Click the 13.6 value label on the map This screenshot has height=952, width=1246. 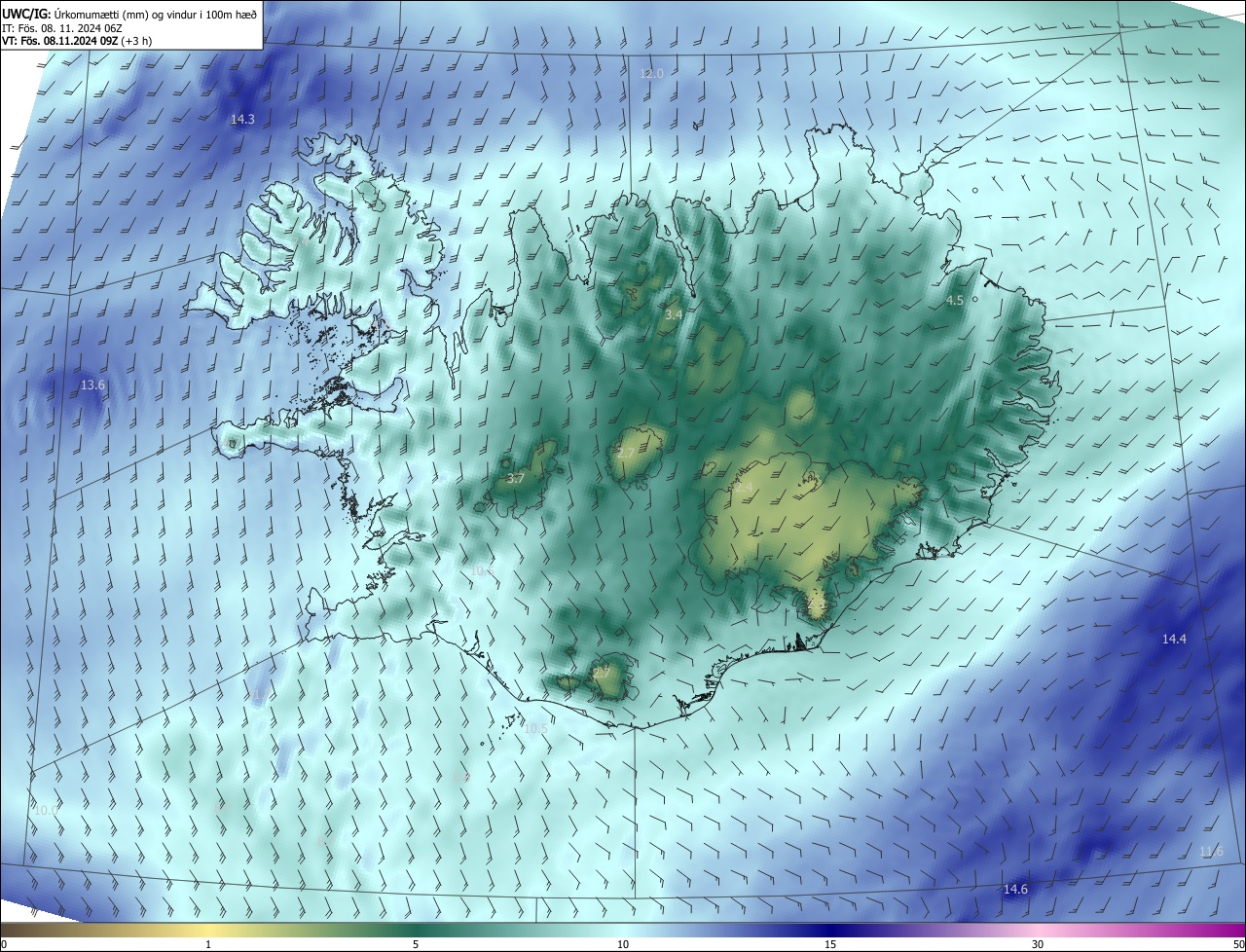click(92, 385)
